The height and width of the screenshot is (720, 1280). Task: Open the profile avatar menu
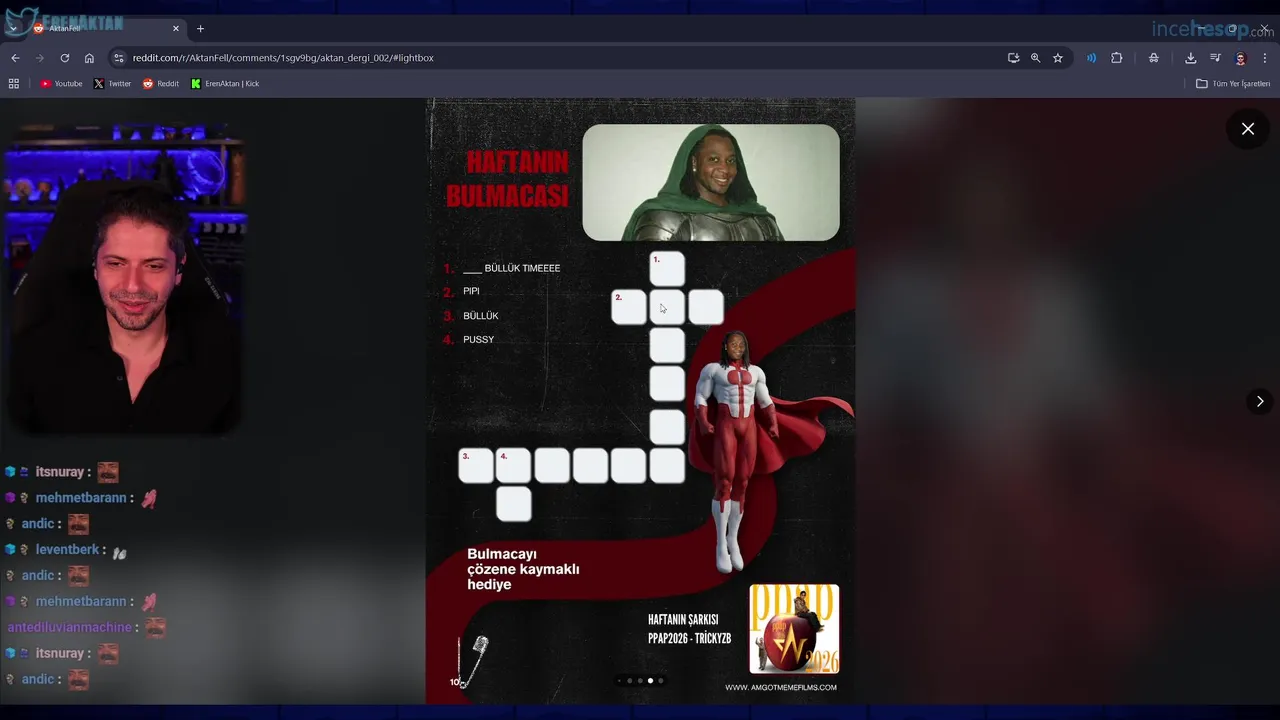coord(1240,58)
